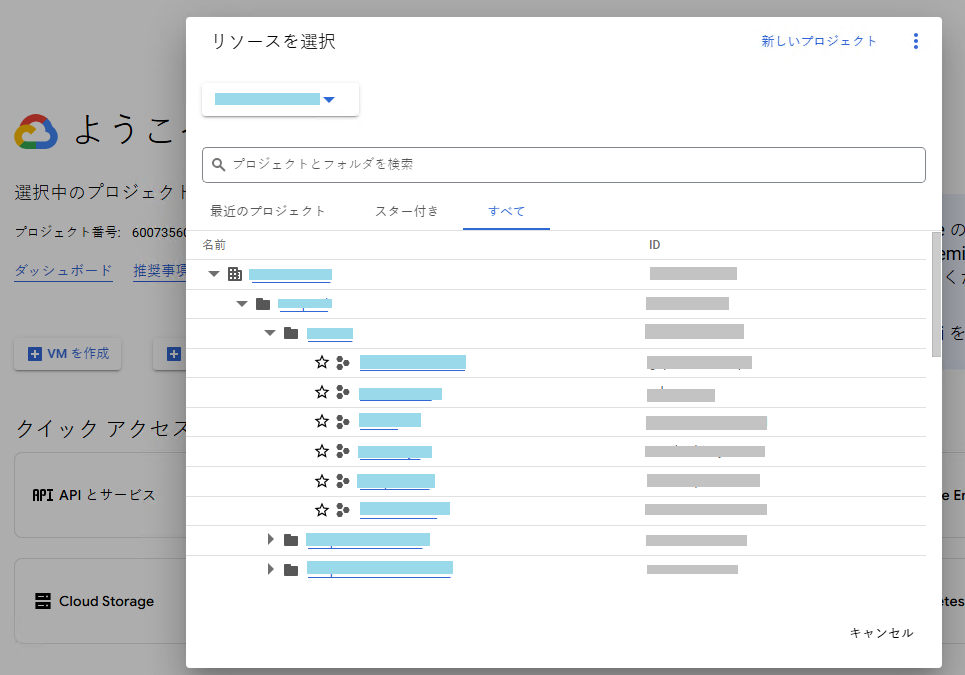The width and height of the screenshot is (965, 675).
Task: Select the すべて tab
Action: pyautogui.click(x=507, y=211)
